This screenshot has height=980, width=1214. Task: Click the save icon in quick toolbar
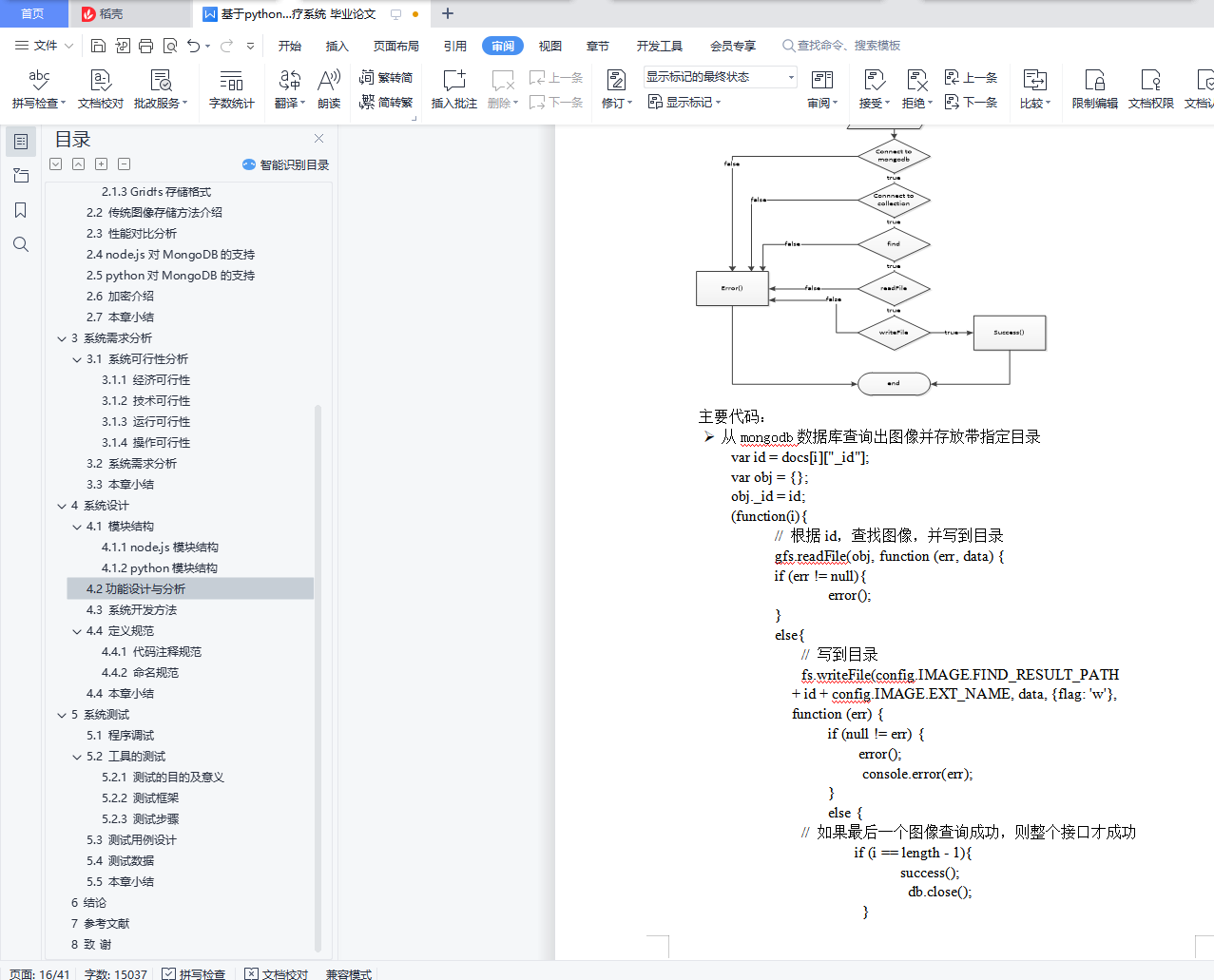tap(98, 46)
